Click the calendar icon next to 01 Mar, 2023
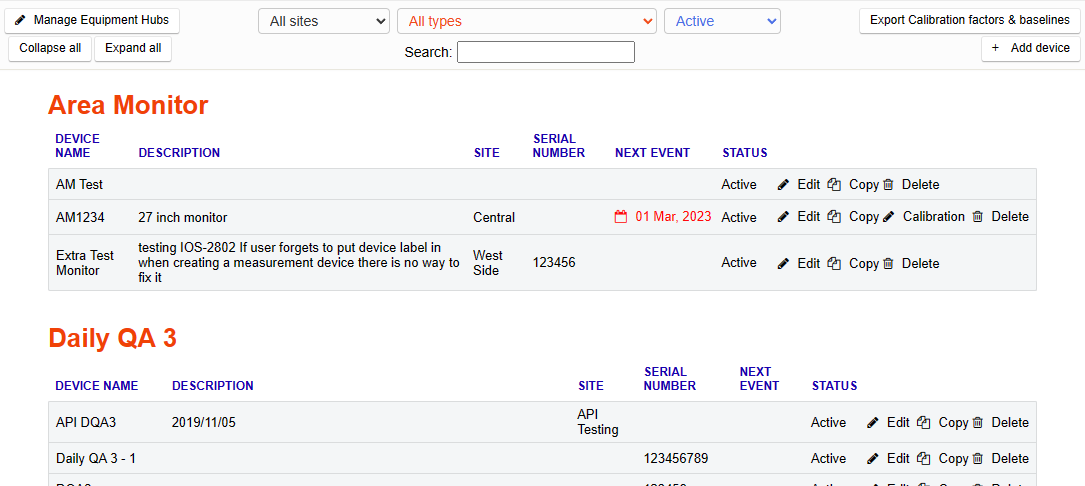 tap(621, 217)
